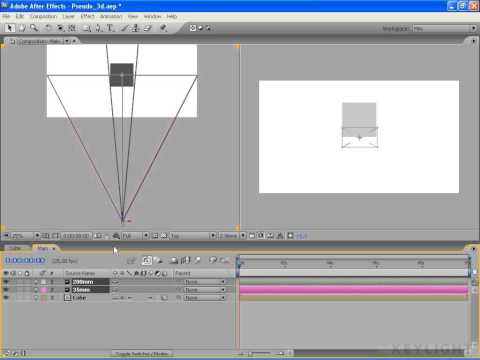Screen dimensions: 480x360
Task: Select the Cube layer name
Action: pyautogui.click(x=80, y=298)
